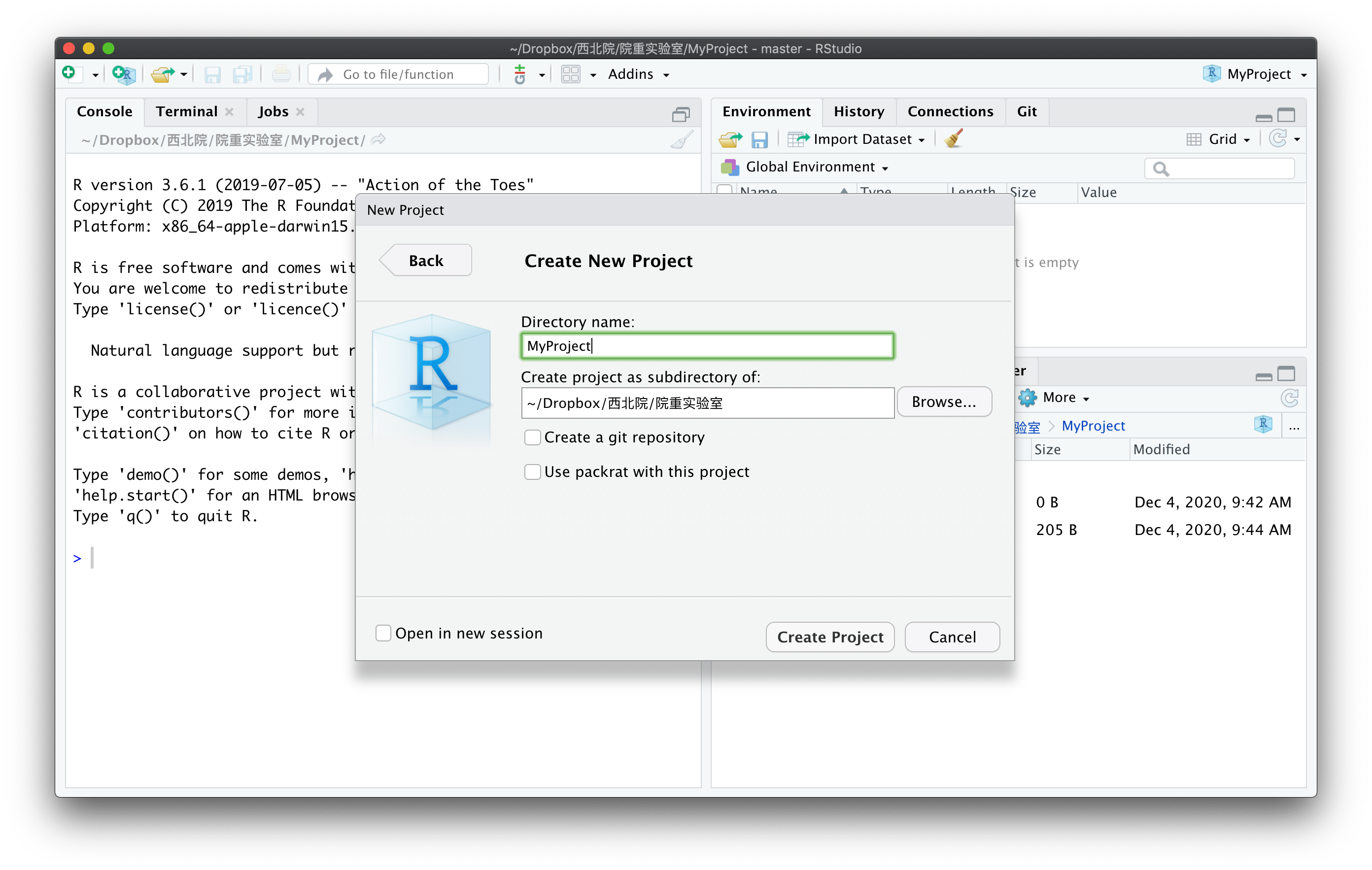Screen dimensions: 1372x870
Task: Click the MyProject breadcrumb link
Action: [1093, 426]
